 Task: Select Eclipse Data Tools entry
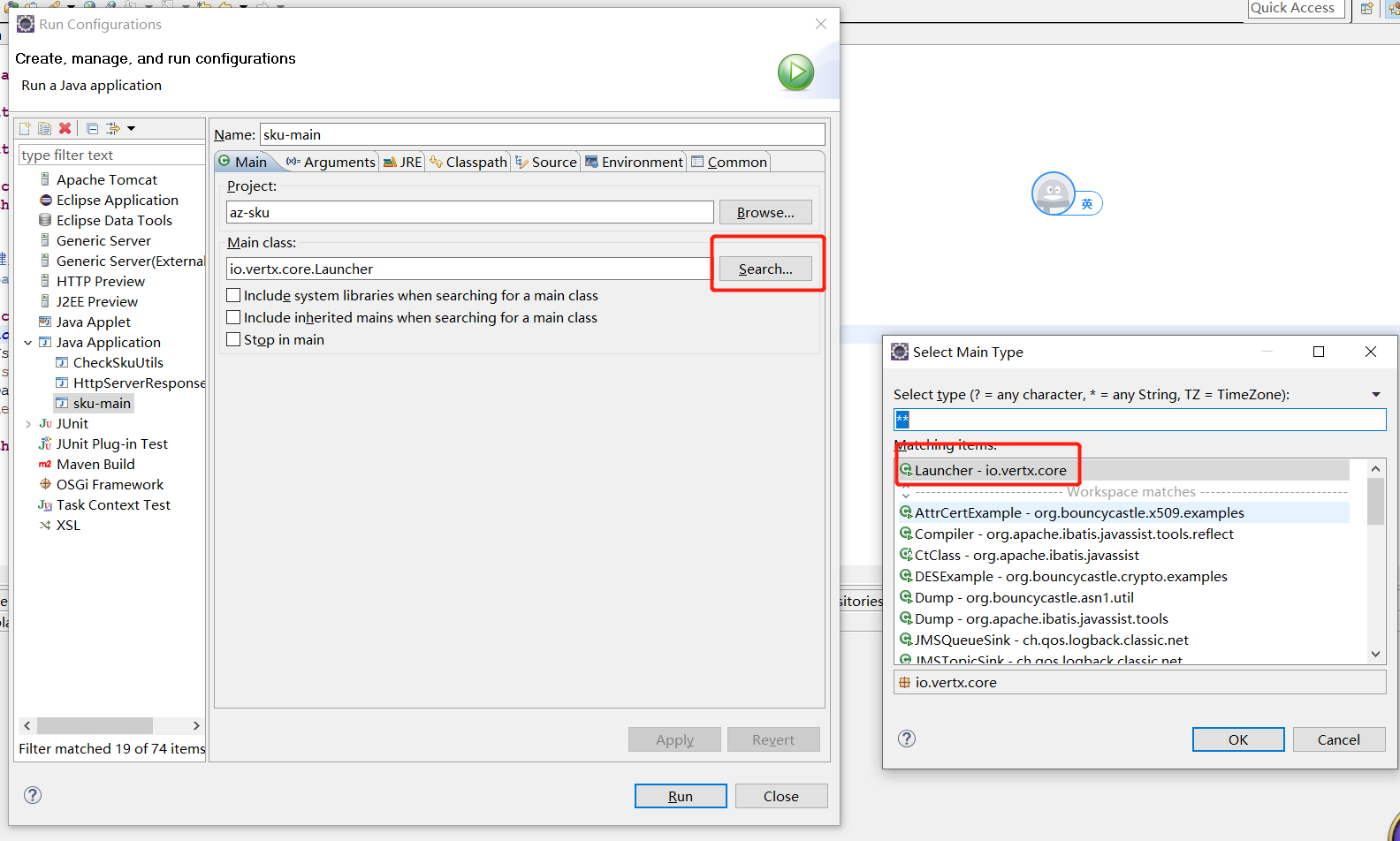click(114, 220)
